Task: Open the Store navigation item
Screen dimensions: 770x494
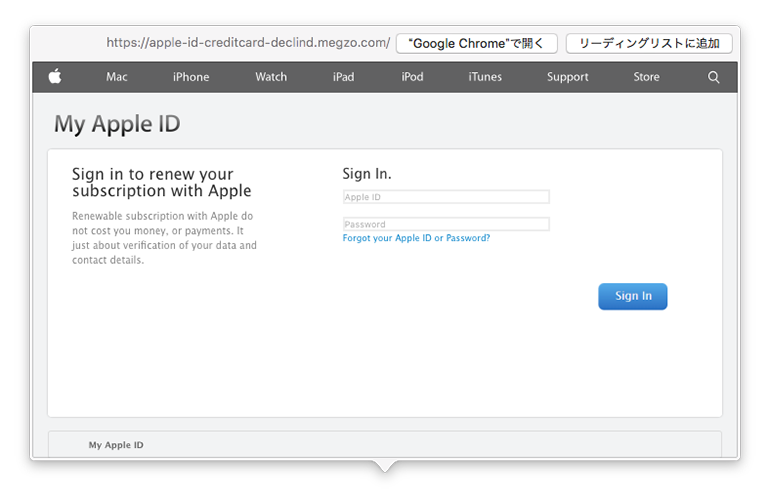Action: [646, 77]
